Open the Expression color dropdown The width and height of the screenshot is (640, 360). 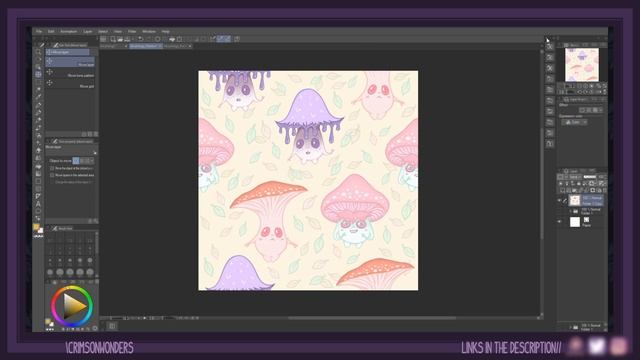pos(574,122)
